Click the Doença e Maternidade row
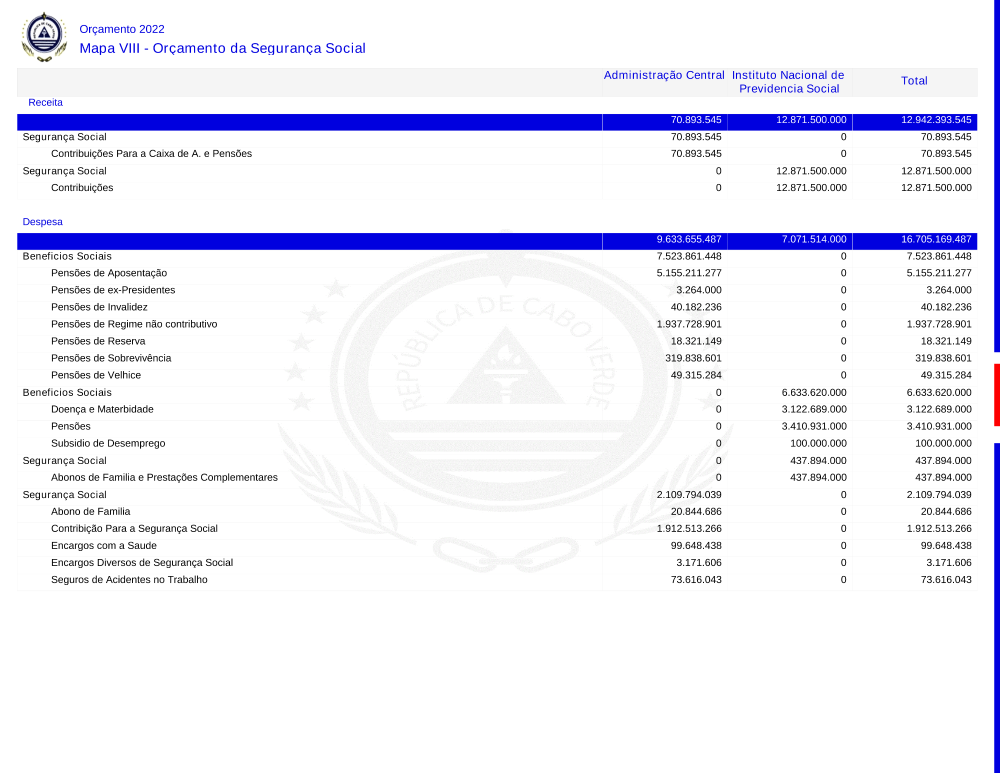1000x773 pixels. tap(102, 409)
